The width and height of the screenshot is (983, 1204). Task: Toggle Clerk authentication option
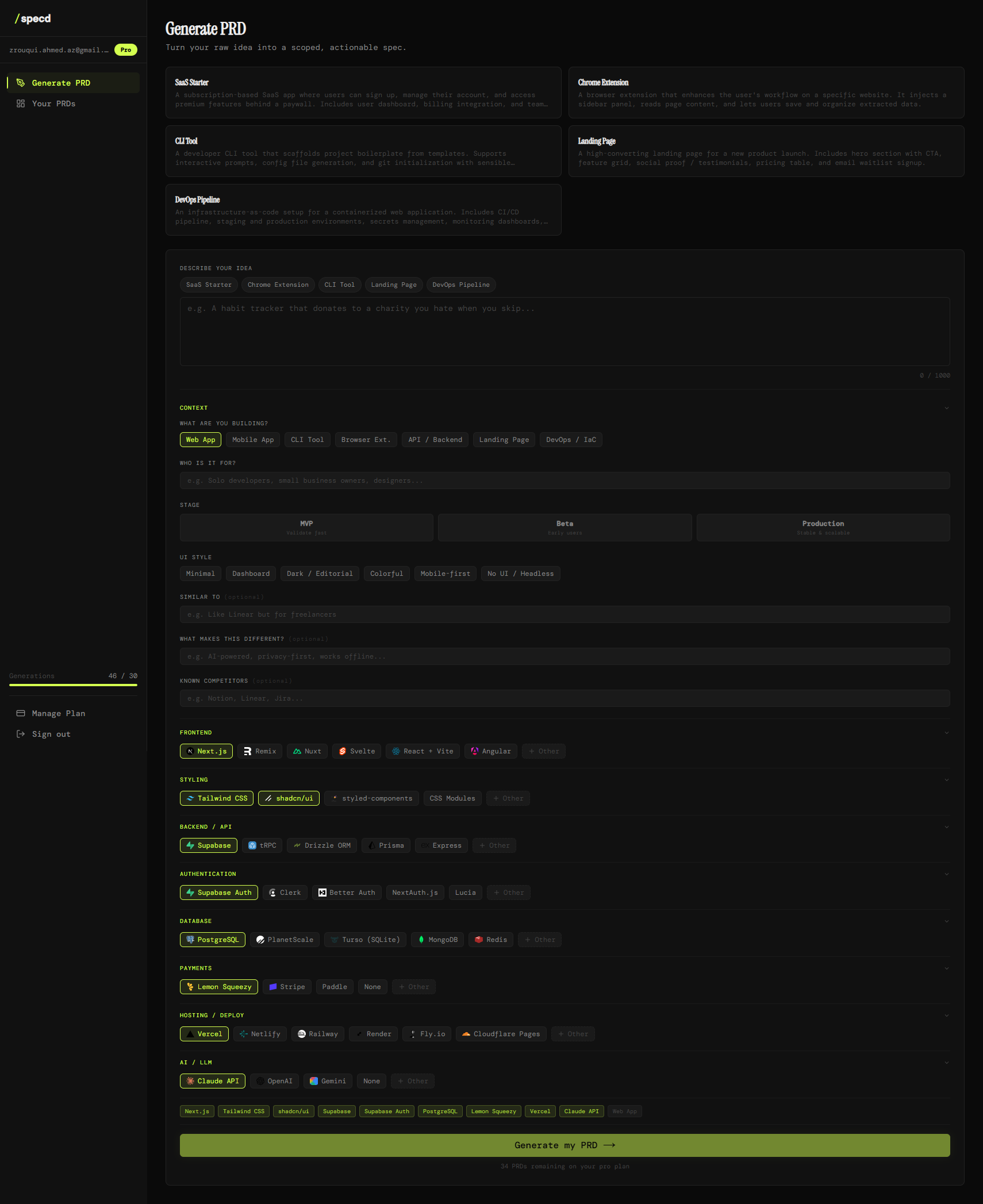coord(285,893)
